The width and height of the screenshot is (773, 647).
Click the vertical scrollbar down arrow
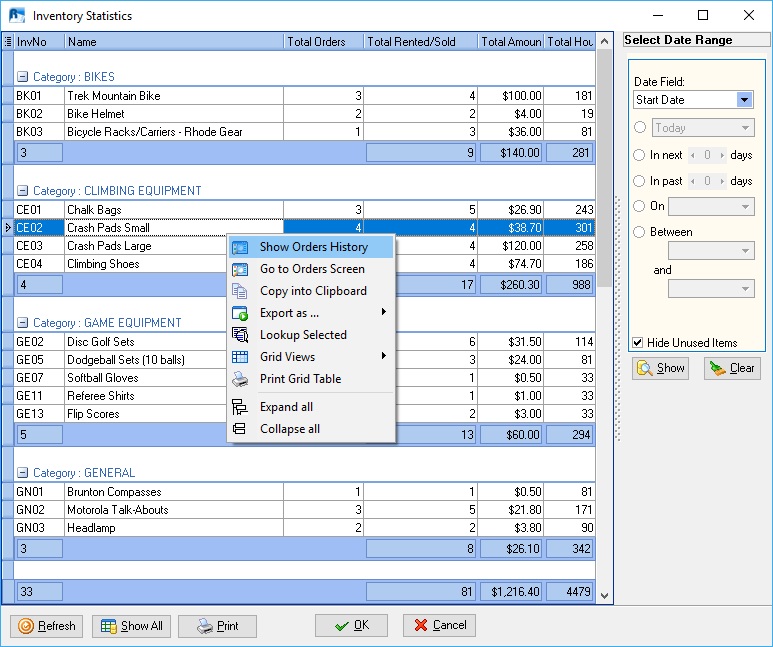coord(604,595)
